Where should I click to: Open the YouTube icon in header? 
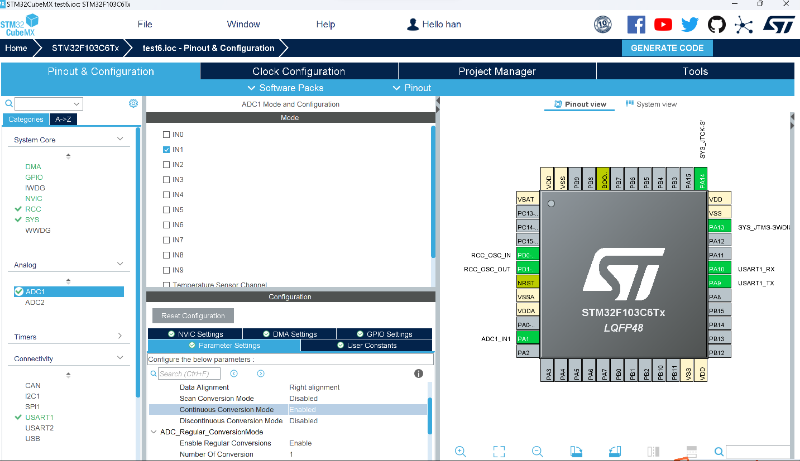(x=663, y=24)
